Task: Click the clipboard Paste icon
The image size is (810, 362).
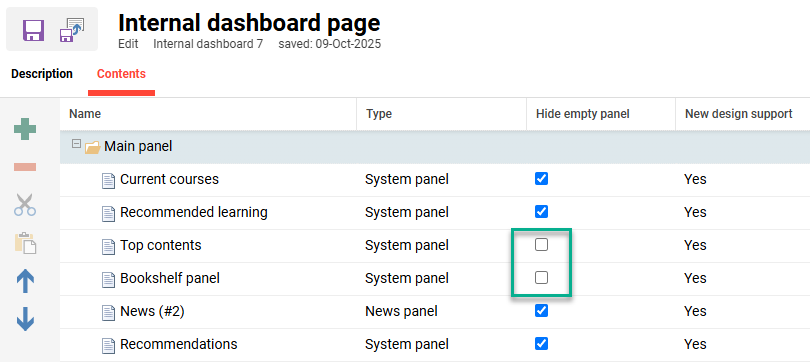Action: [25, 243]
